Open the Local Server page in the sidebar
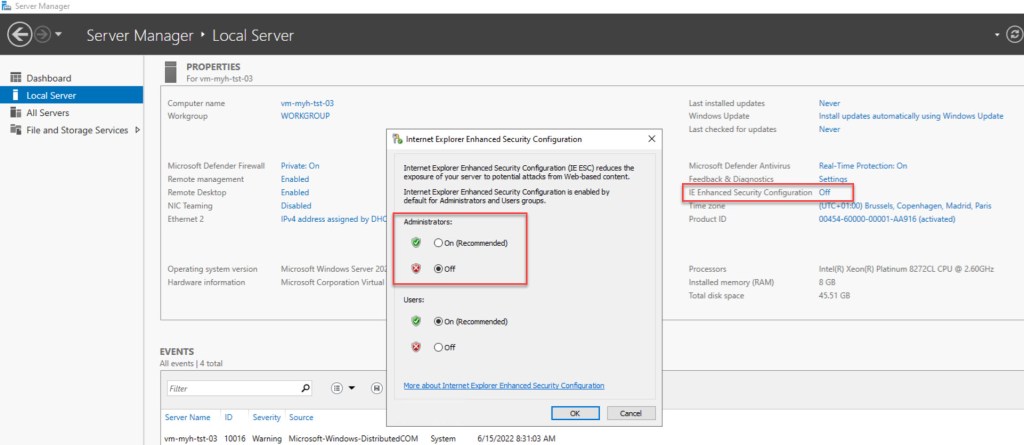 click(51, 96)
